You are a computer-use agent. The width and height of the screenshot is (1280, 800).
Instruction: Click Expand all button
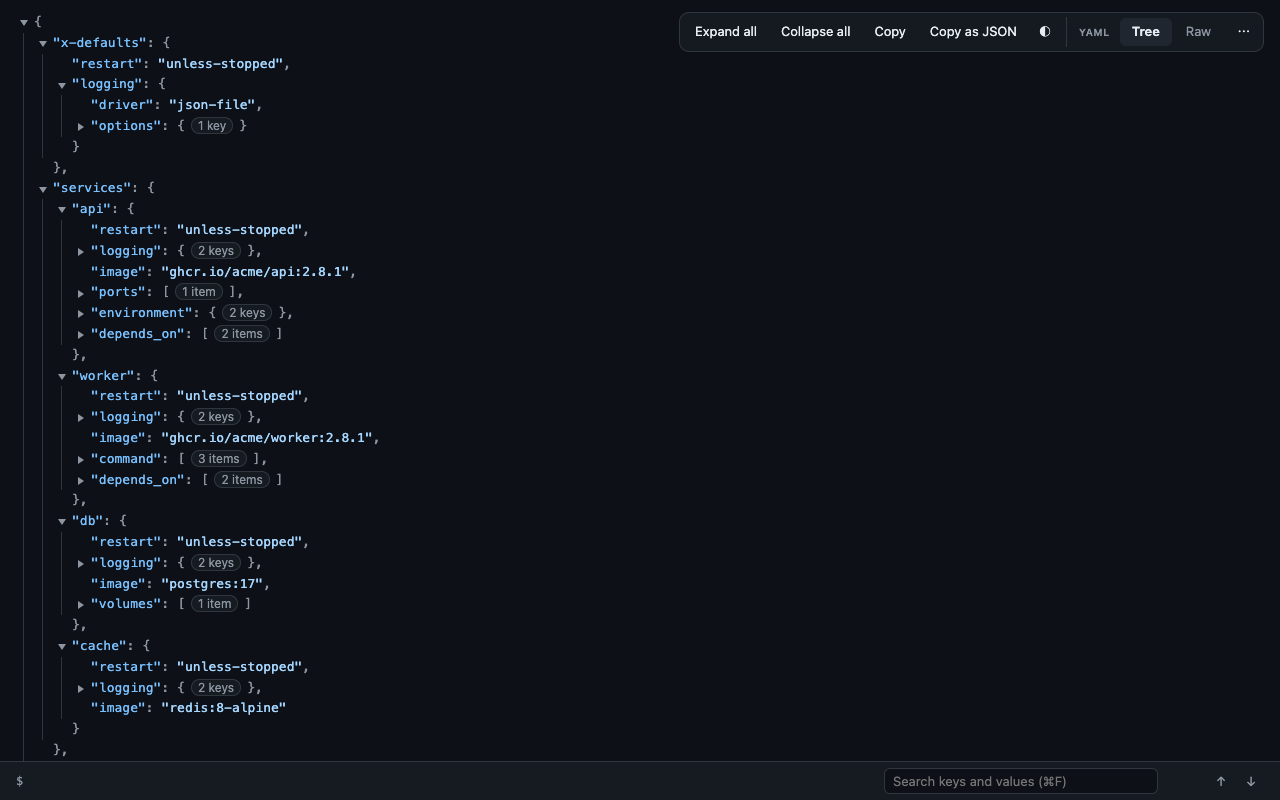pyautogui.click(x=726, y=31)
